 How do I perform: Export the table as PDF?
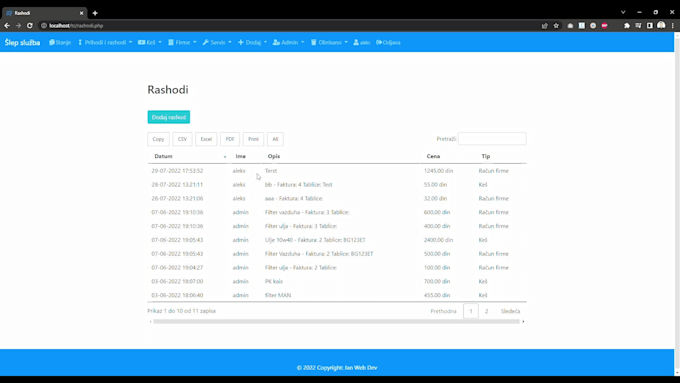coord(230,139)
